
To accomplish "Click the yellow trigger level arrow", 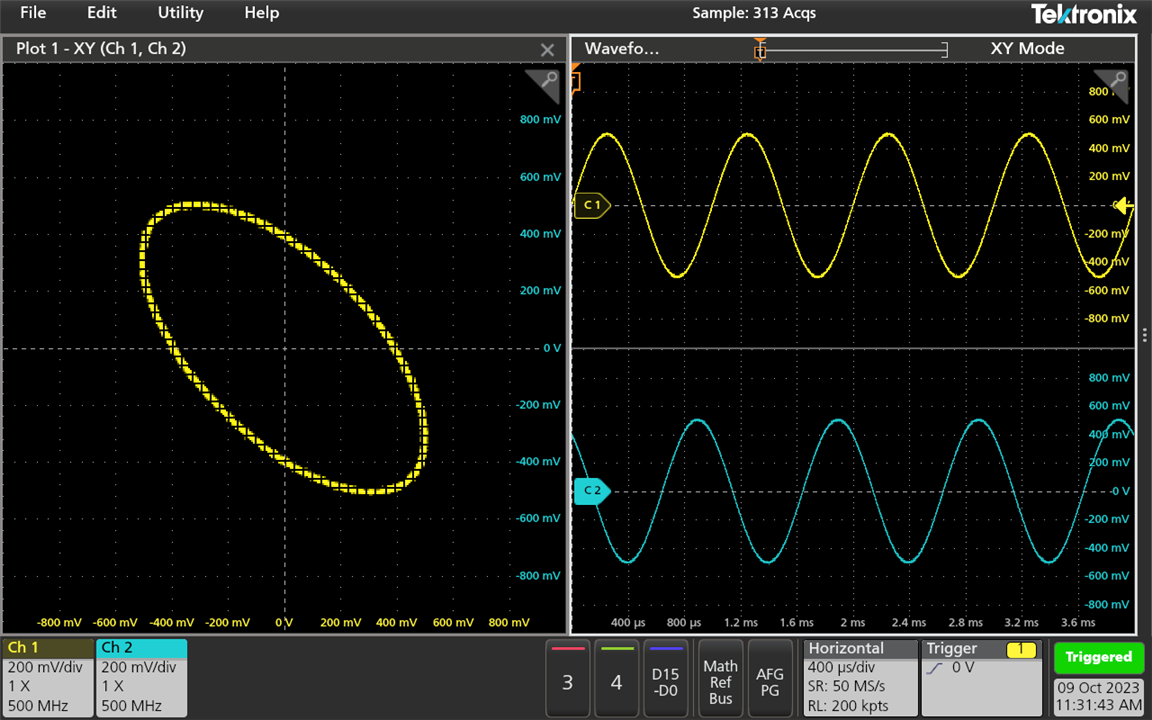I will (1123, 206).
